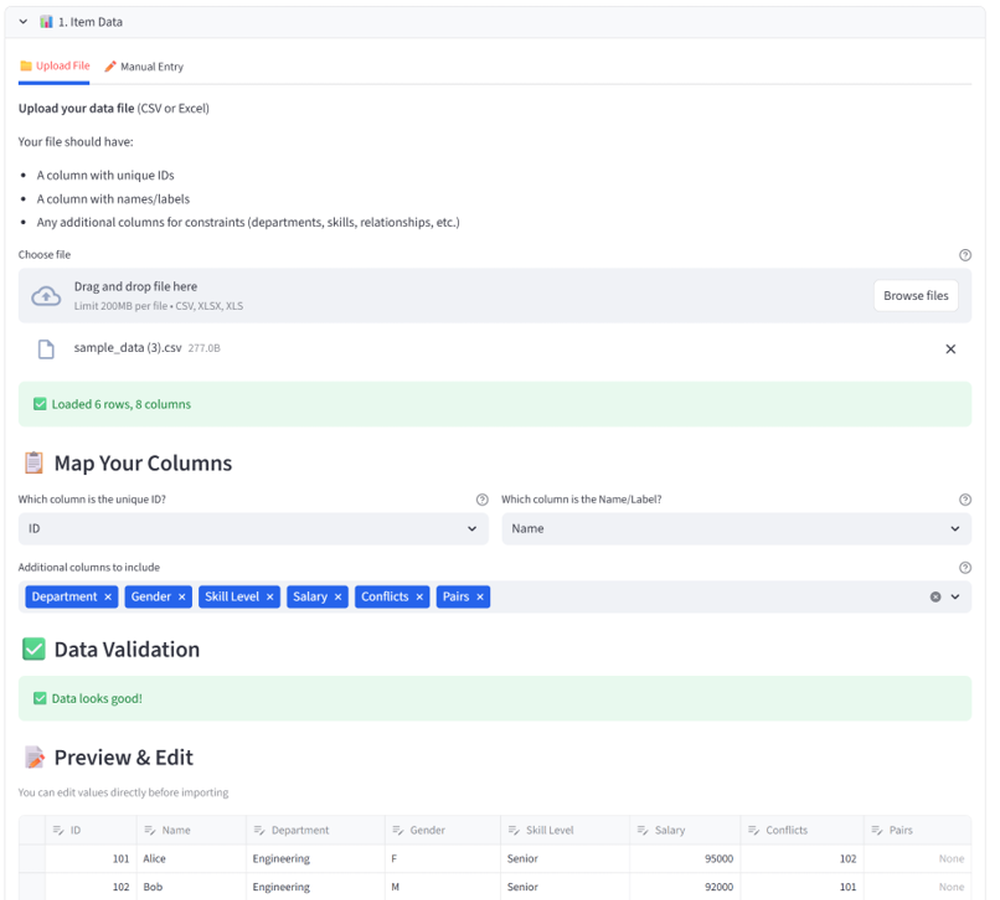
Task: Open the unique ID column dropdown
Action: tap(253, 529)
